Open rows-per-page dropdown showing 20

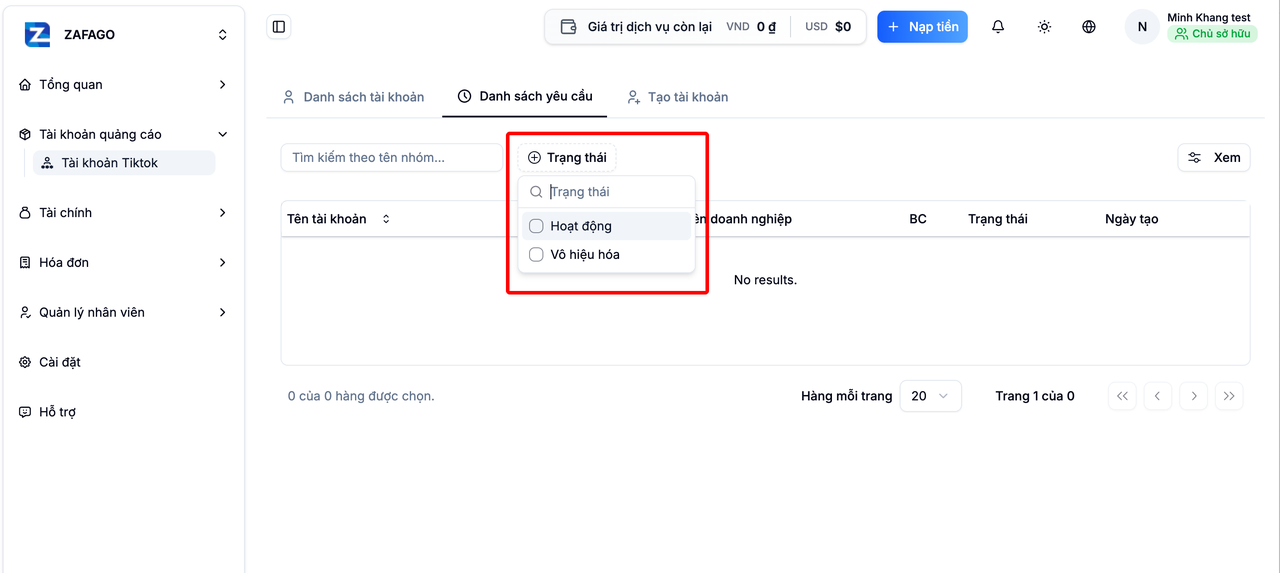[930, 396]
